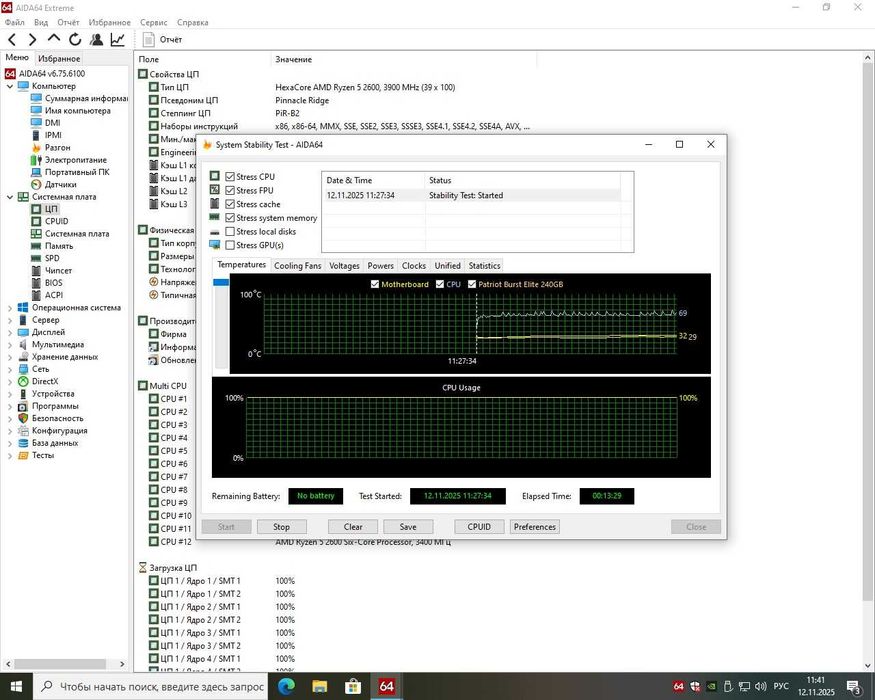
Task: Open the Отчёт report toolbar item
Action: [162, 40]
